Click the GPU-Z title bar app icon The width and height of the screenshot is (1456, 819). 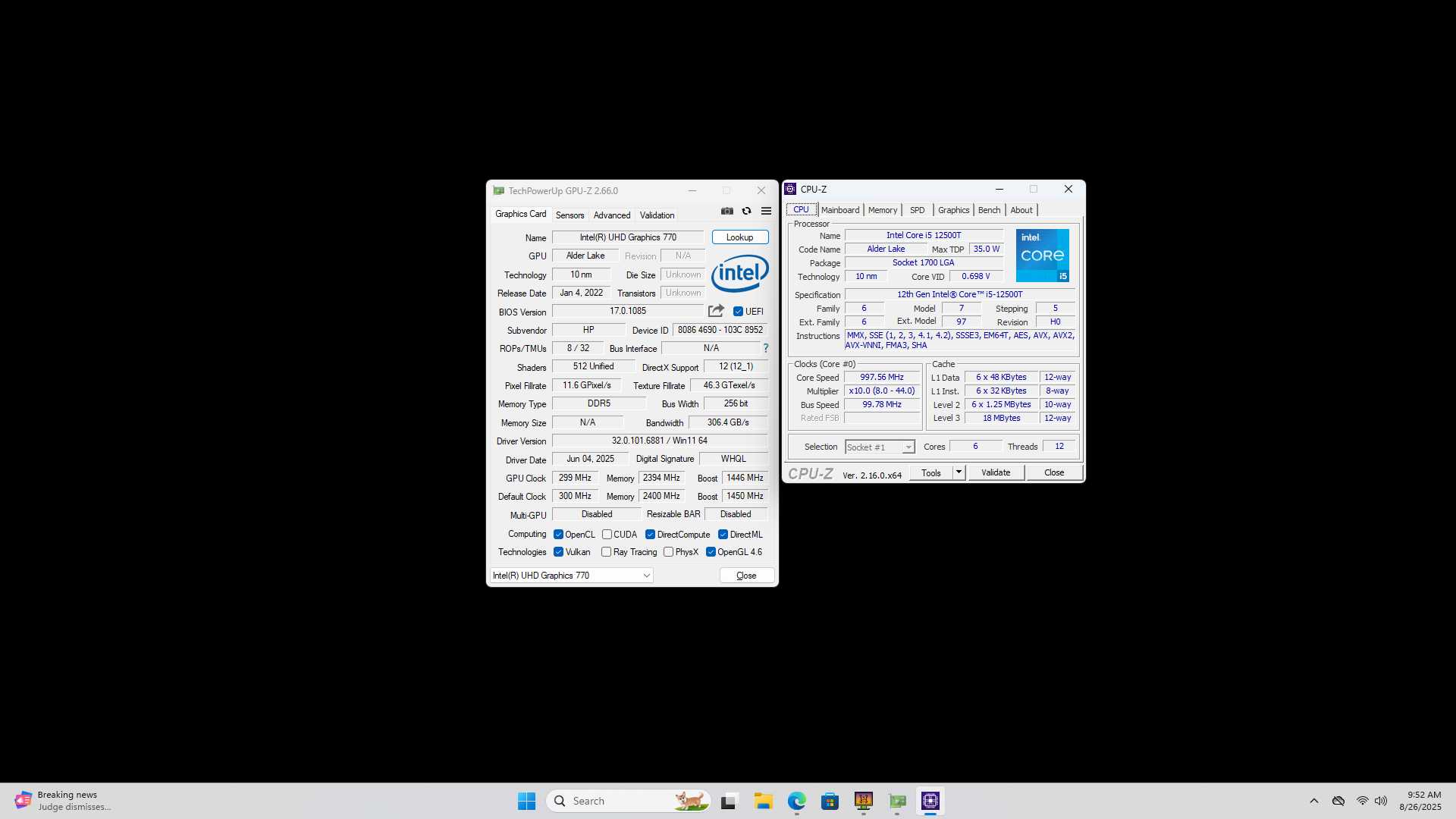point(498,191)
